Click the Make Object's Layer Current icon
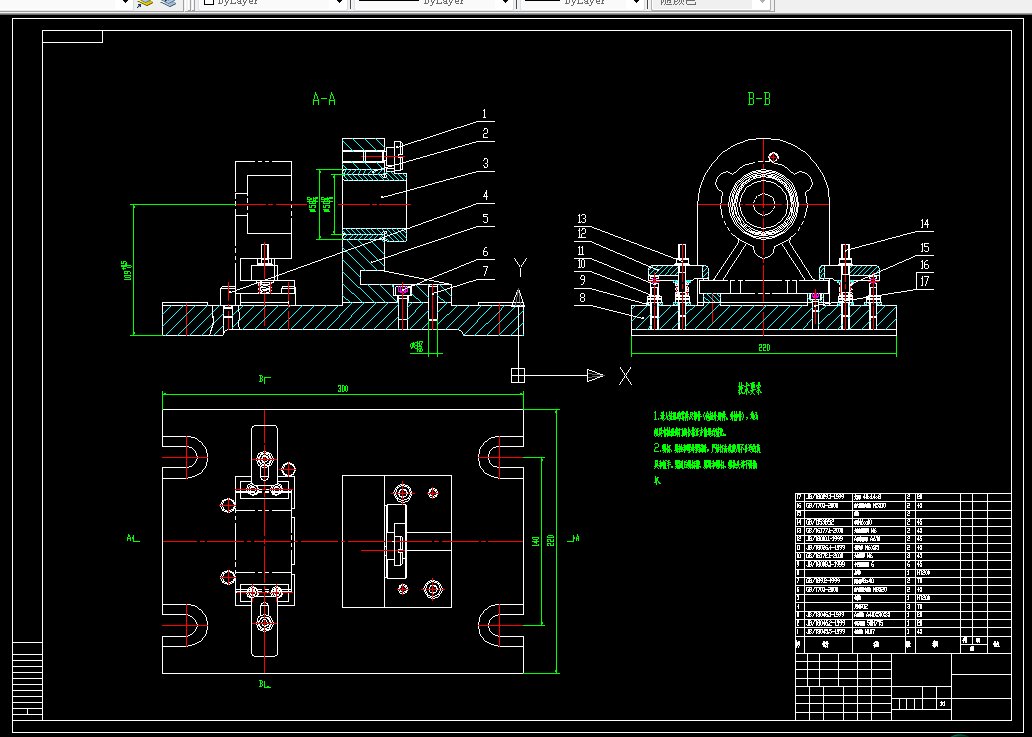1032x737 pixels. pyautogui.click(x=144, y=3)
